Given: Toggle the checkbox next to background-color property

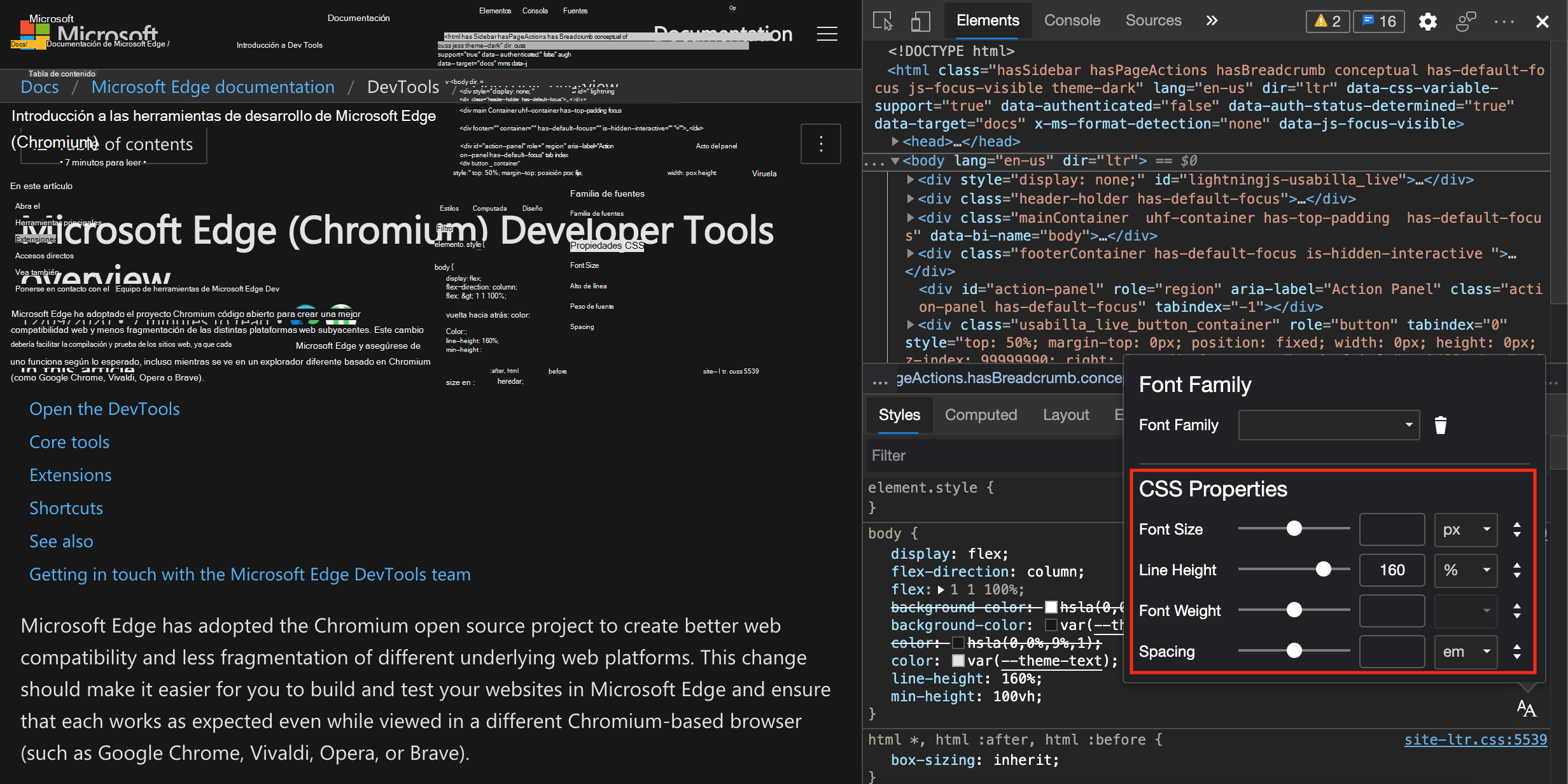Looking at the screenshot, I should click(1051, 625).
